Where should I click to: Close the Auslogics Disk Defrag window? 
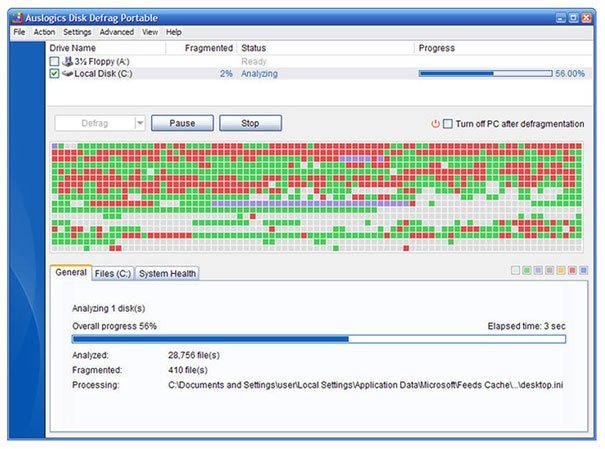tap(586, 18)
